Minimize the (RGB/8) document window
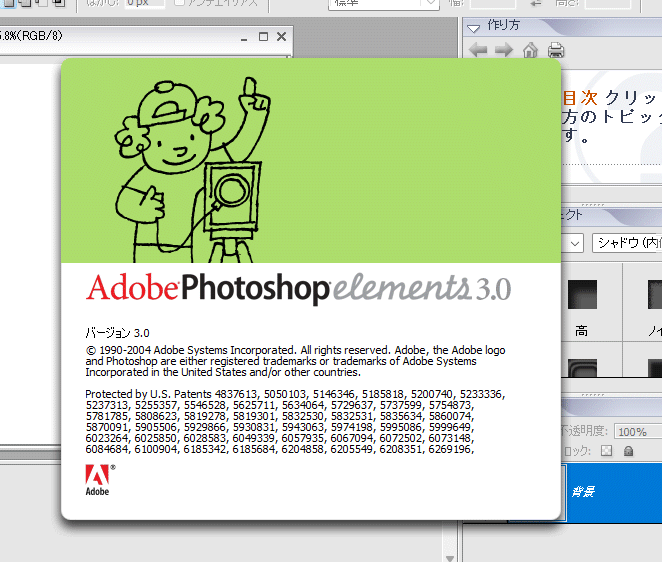Screen dimensions: 662x562 [x=244, y=38]
